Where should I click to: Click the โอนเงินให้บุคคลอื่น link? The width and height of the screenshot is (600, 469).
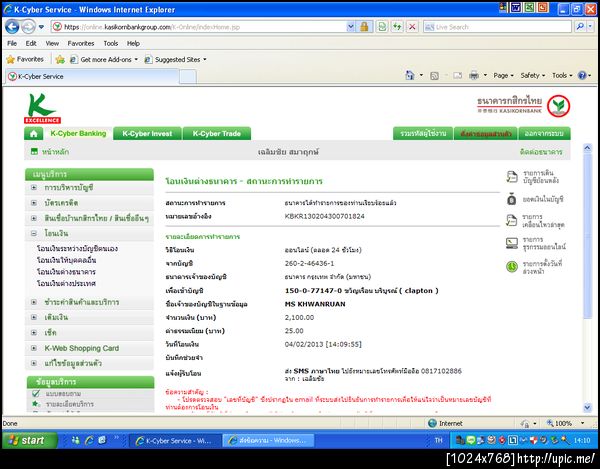(x=67, y=260)
